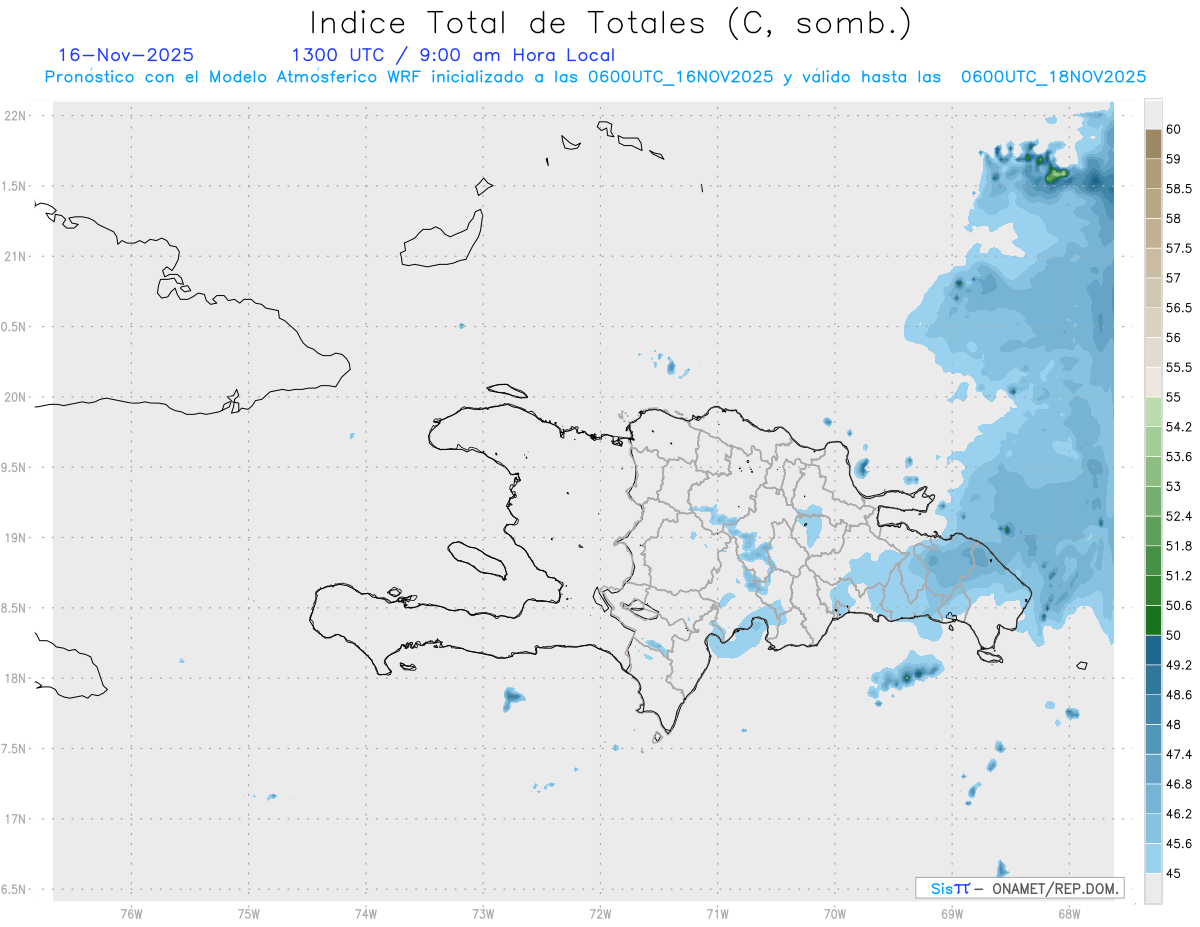The width and height of the screenshot is (1200, 927).
Task: Click the '17N' latitude label
Action: click(x=15, y=819)
